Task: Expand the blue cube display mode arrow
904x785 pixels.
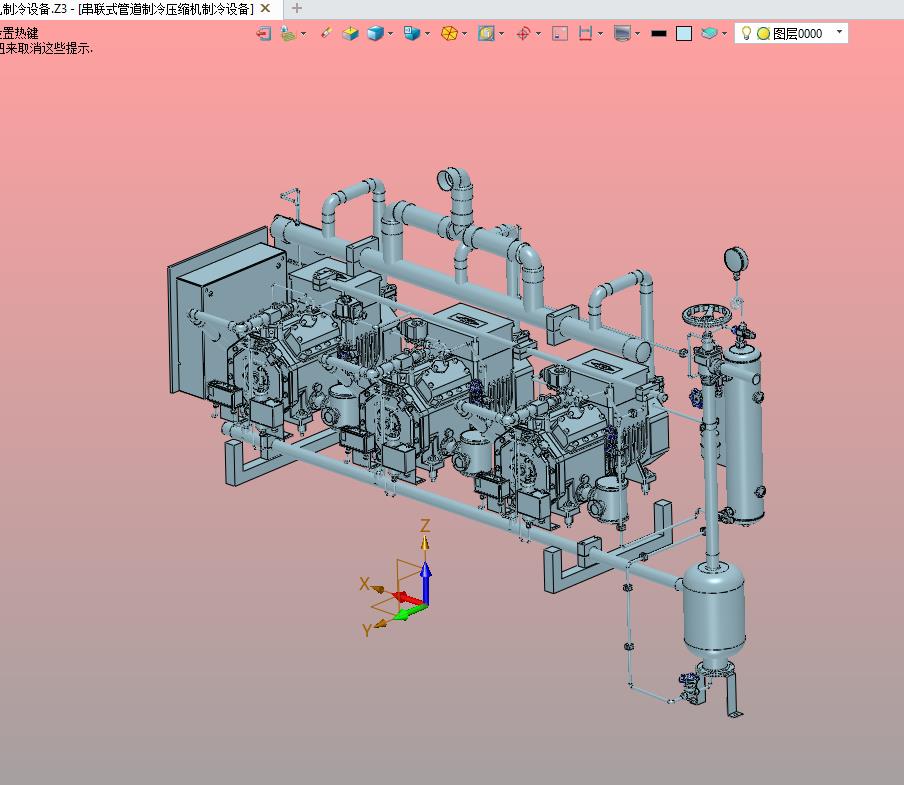Action: coord(390,33)
